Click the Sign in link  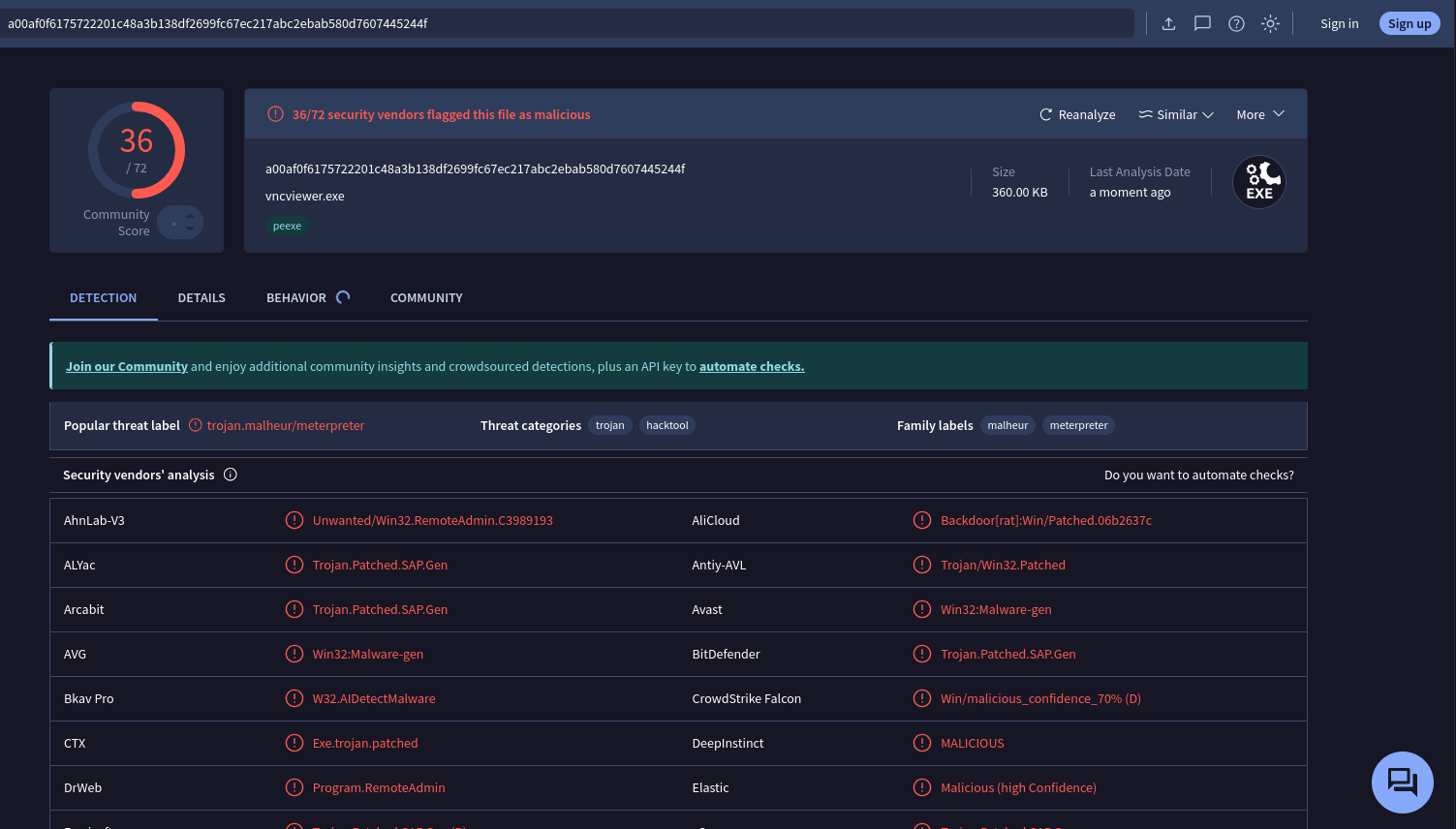[1340, 23]
